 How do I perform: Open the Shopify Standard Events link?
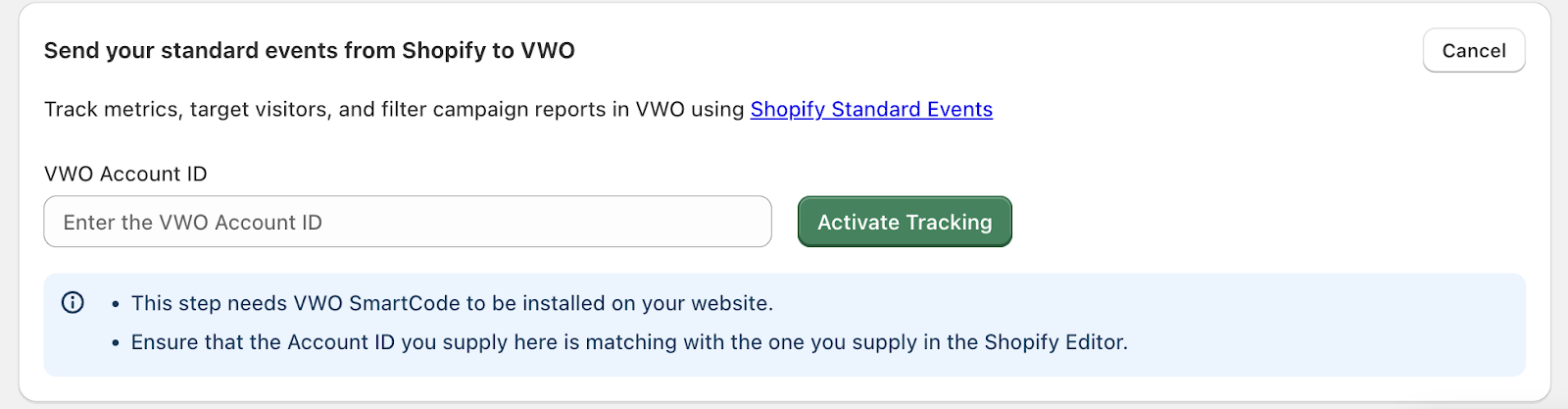(x=871, y=109)
